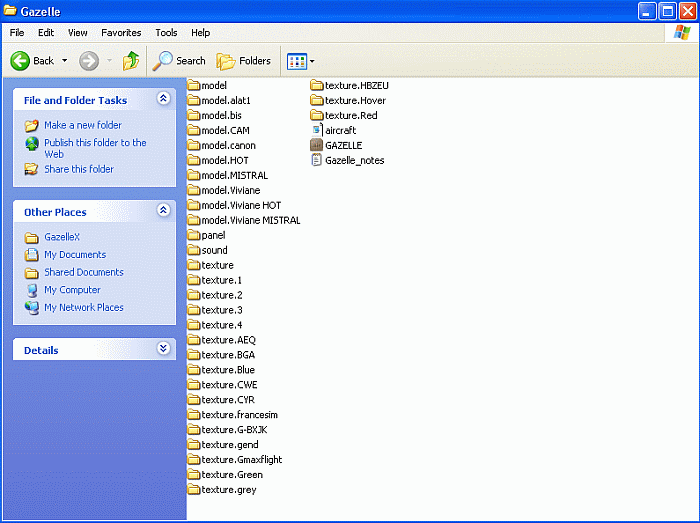Toggle the Folders tree pane
Screen dimensions: 700x523
244,61
